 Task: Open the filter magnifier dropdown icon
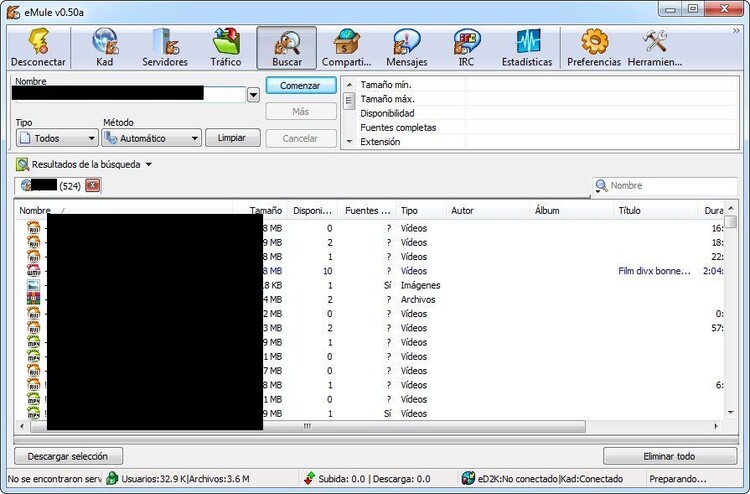coord(601,186)
